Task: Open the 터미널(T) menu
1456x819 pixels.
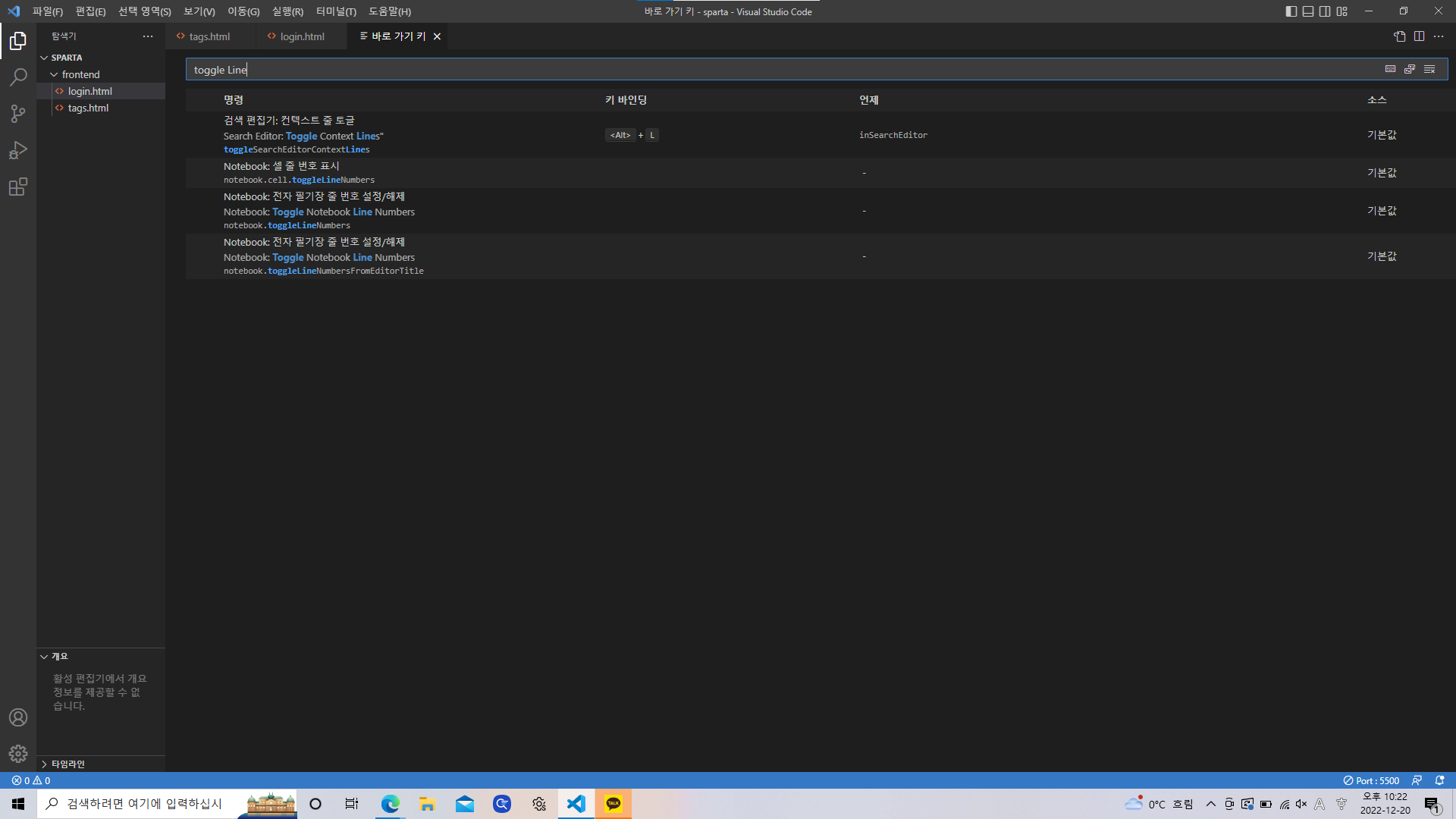Action: click(336, 11)
